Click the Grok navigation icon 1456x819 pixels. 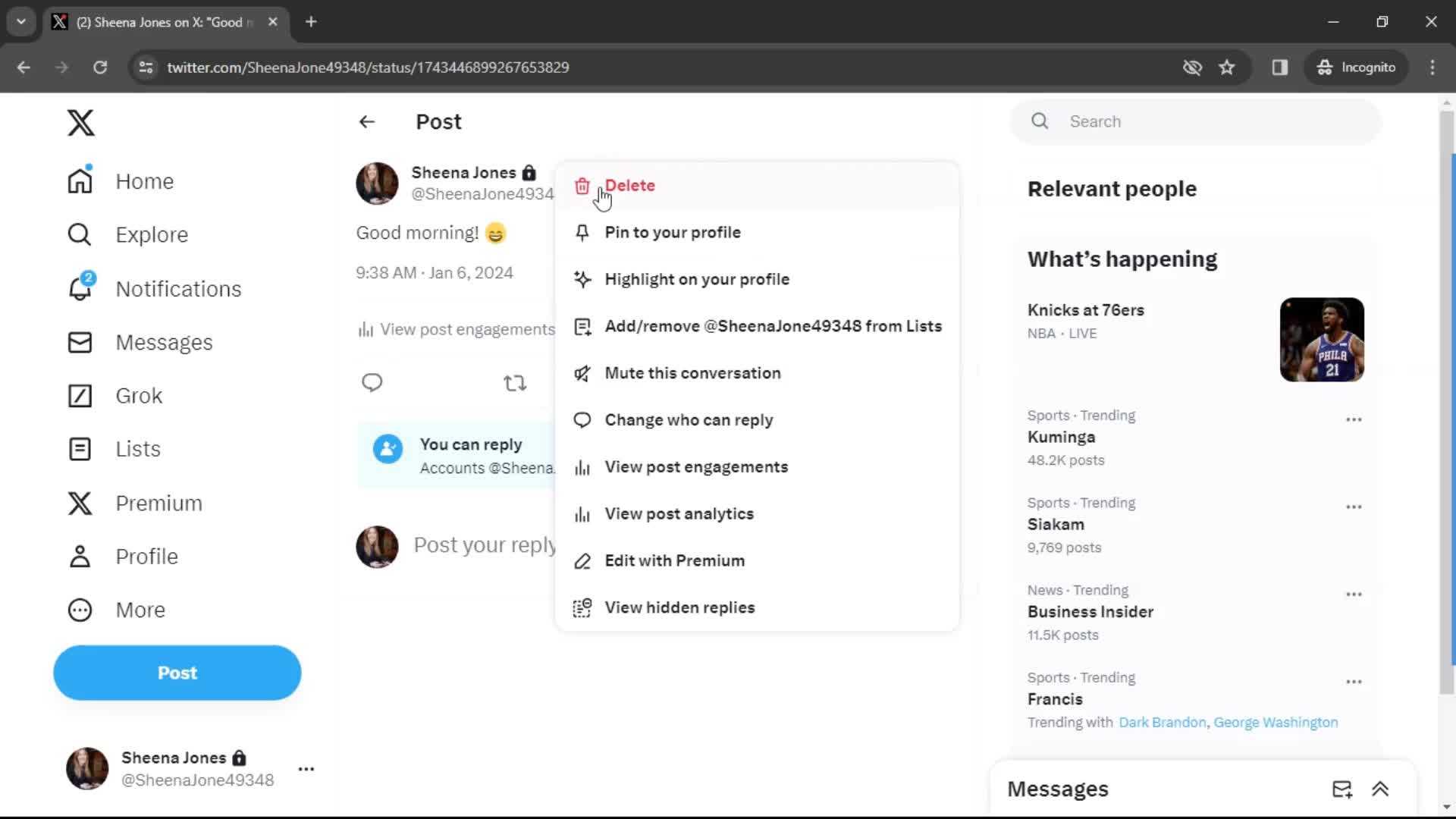(80, 395)
